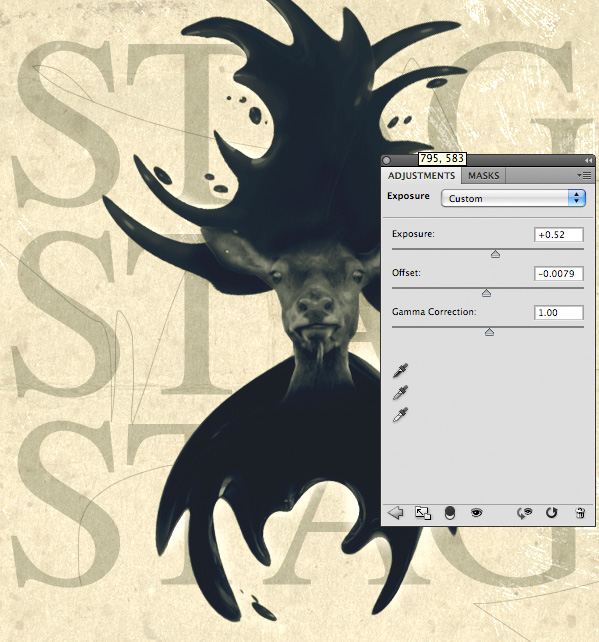The image size is (599, 642).
Task: View previous state icon with eye
Action: (524, 513)
